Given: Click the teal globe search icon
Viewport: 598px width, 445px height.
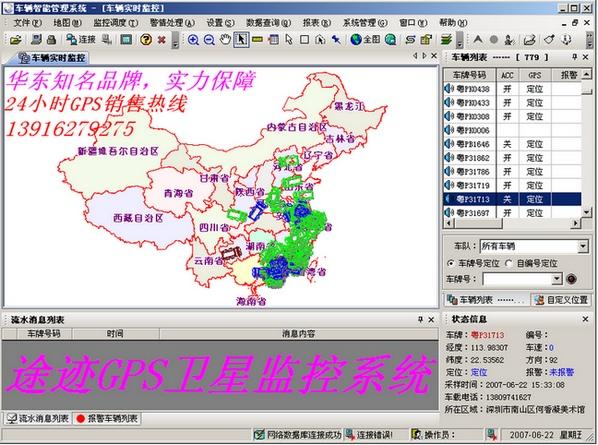Looking at the screenshot, I should click(x=390, y=39).
